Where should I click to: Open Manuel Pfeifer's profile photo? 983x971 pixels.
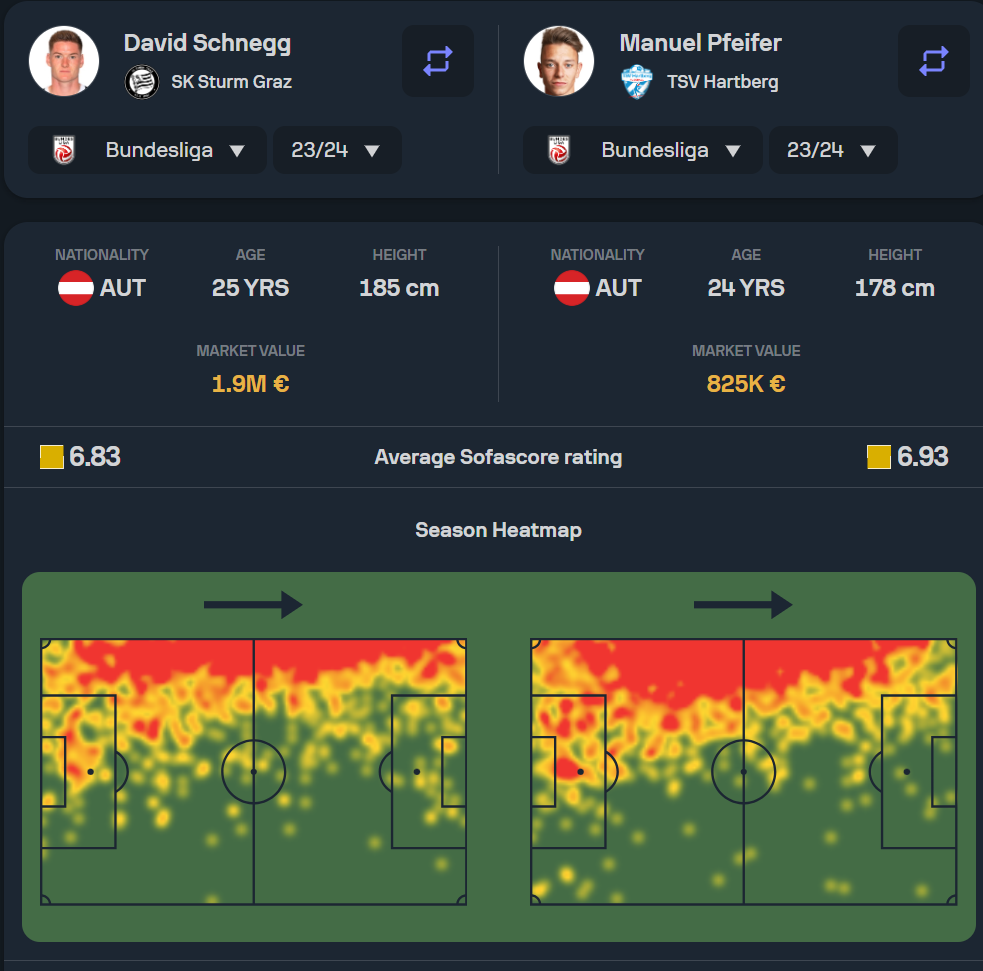(559, 61)
